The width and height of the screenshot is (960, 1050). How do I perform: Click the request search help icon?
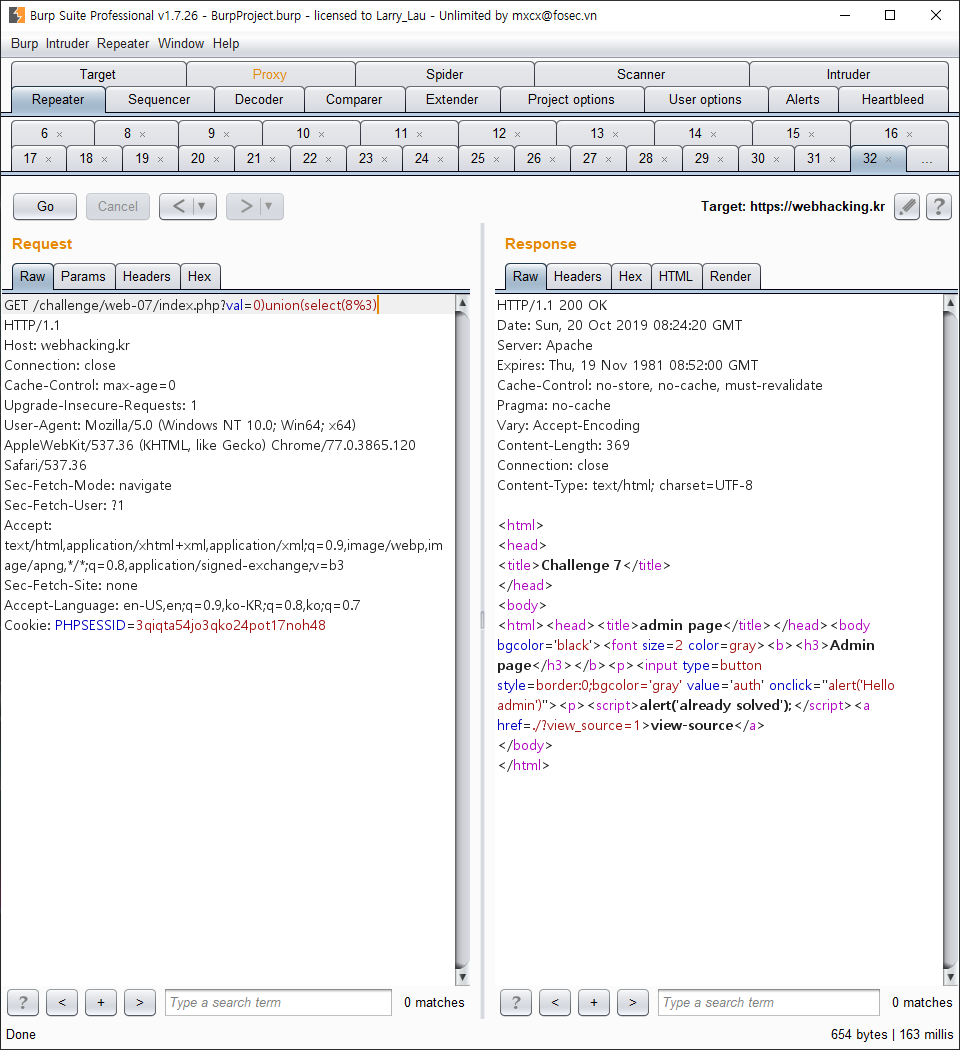(23, 1002)
